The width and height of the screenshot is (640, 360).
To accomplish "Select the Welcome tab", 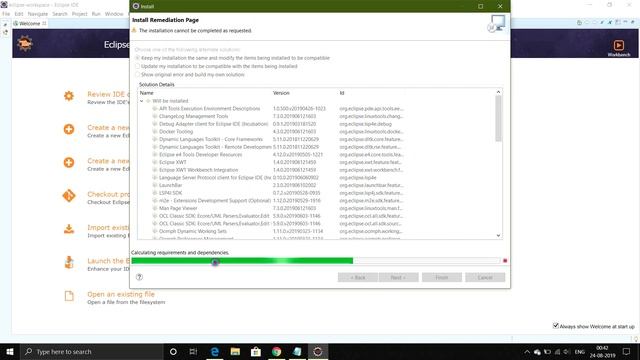I will (x=30, y=24).
